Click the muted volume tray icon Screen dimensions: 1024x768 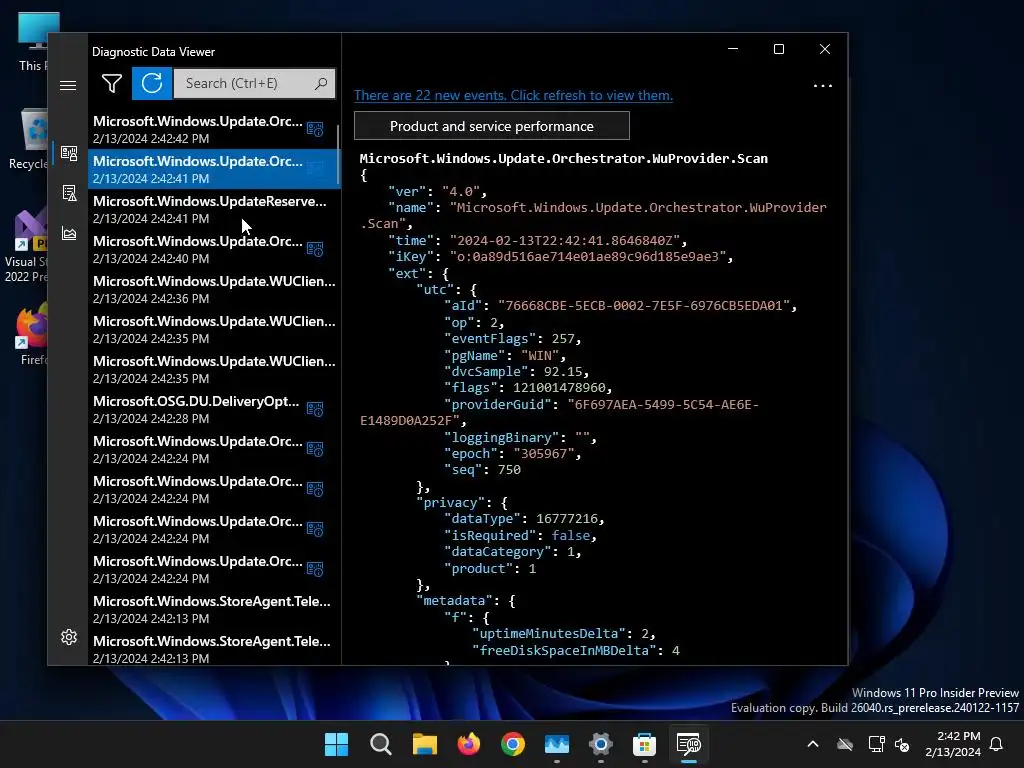tap(902, 744)
